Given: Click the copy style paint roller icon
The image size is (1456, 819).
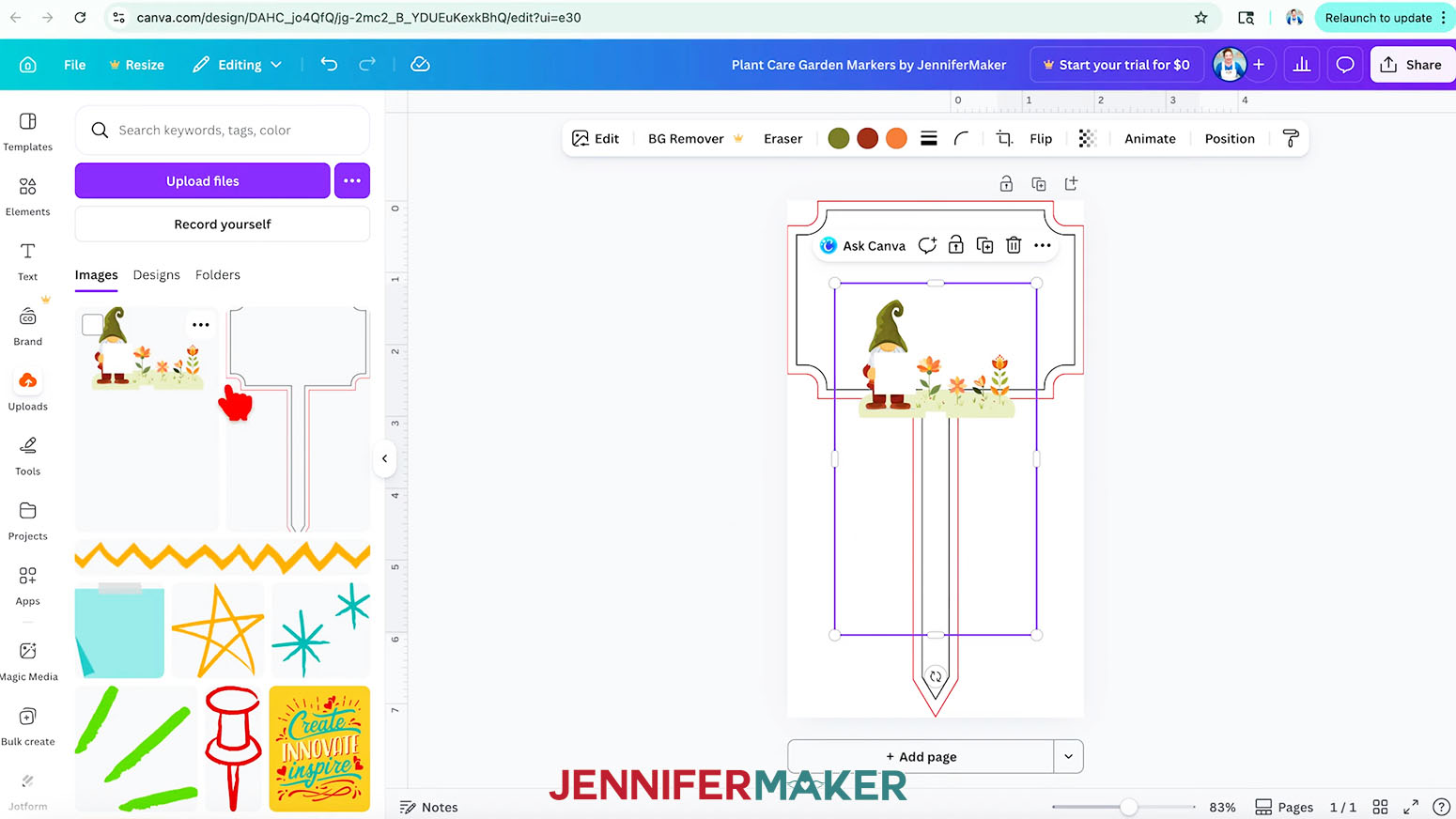Looking at the screenshot, I should click(x=1291, y=138).
